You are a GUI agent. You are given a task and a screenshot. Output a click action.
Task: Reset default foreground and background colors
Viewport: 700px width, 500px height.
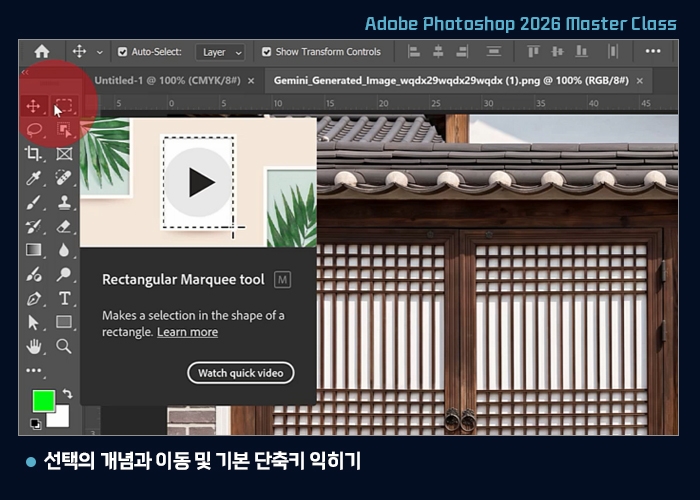tap(35, 424)
